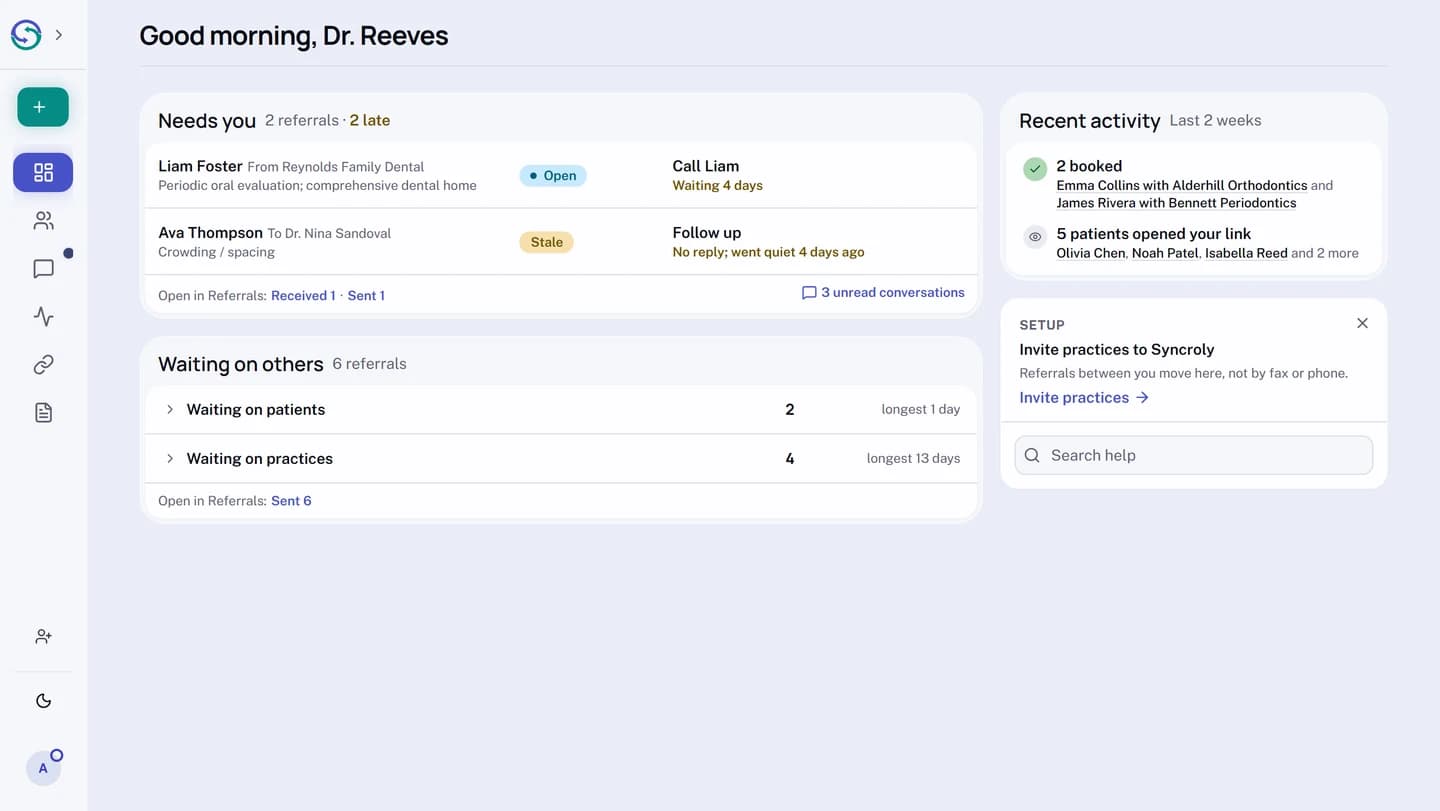Click the magnifier icon in Search help
Viewport: 1440px width, 811px height.
[1033, 455]
